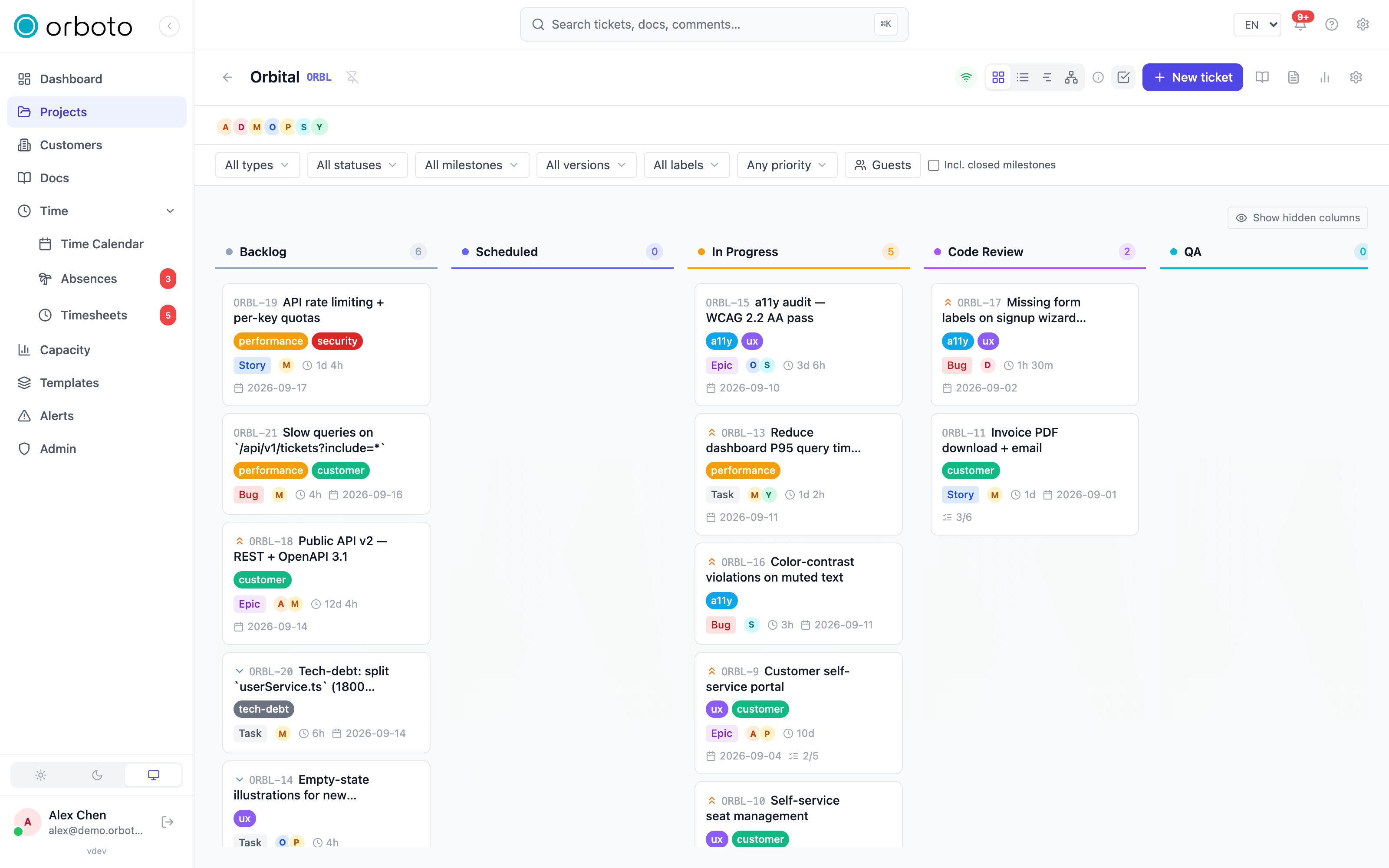Click the Guests filter button

tap(882, 165)
